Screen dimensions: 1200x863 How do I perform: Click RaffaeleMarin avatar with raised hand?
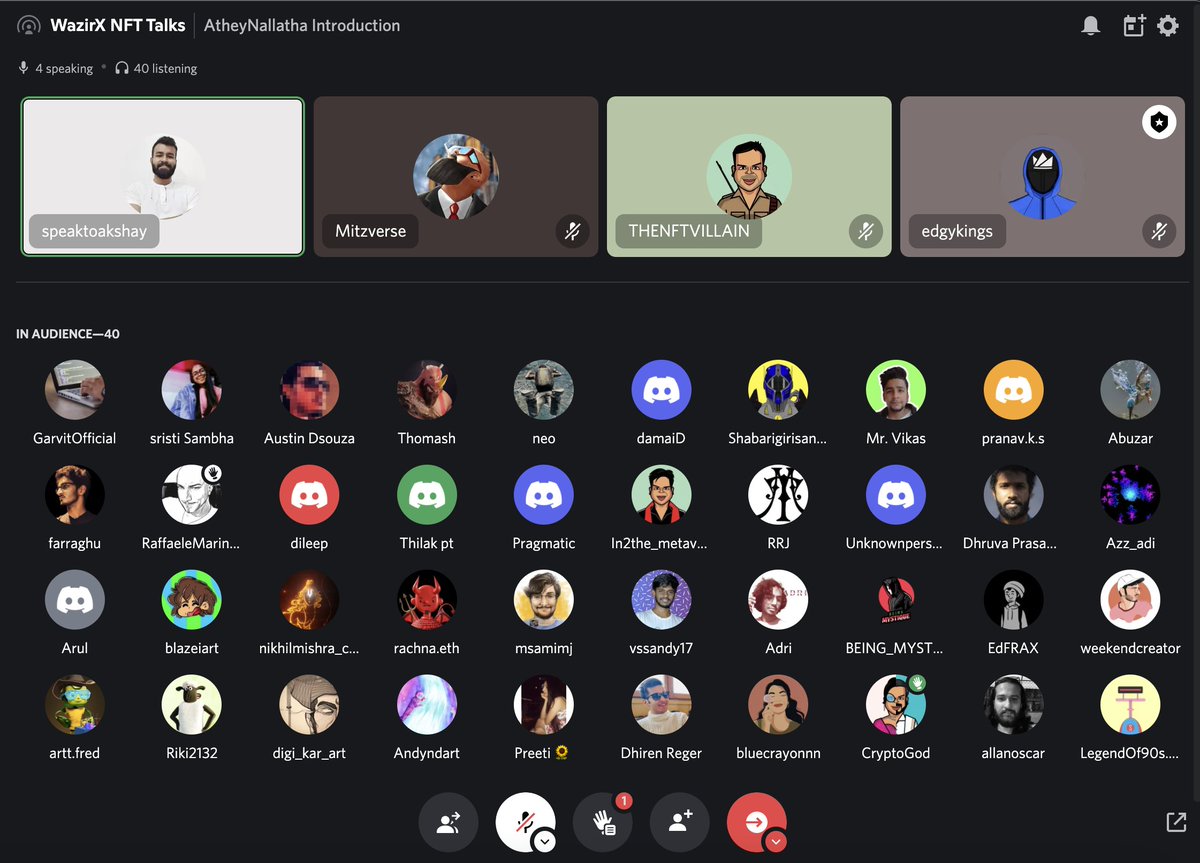pos(192,495)
